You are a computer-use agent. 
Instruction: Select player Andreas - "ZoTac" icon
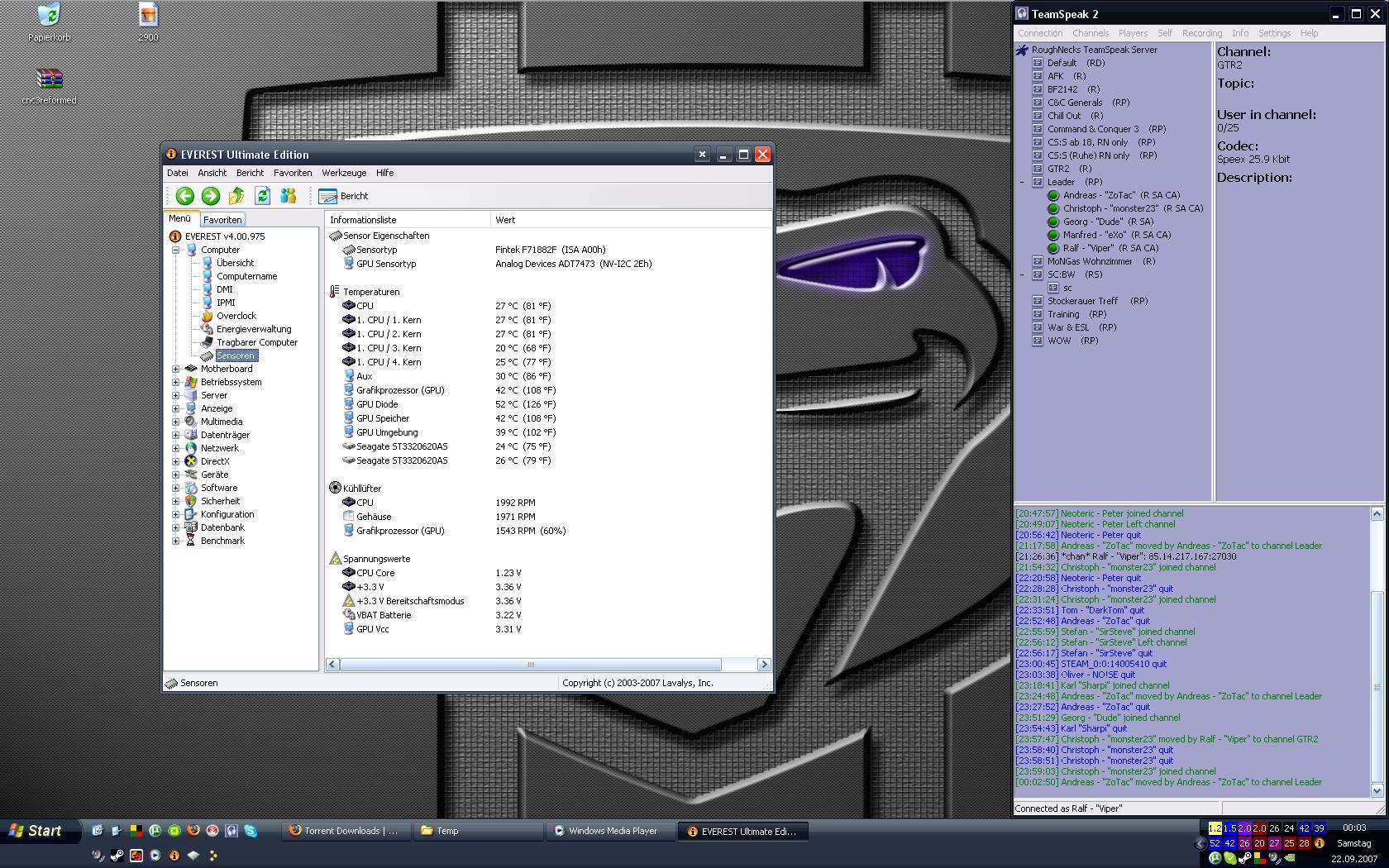1053,195
